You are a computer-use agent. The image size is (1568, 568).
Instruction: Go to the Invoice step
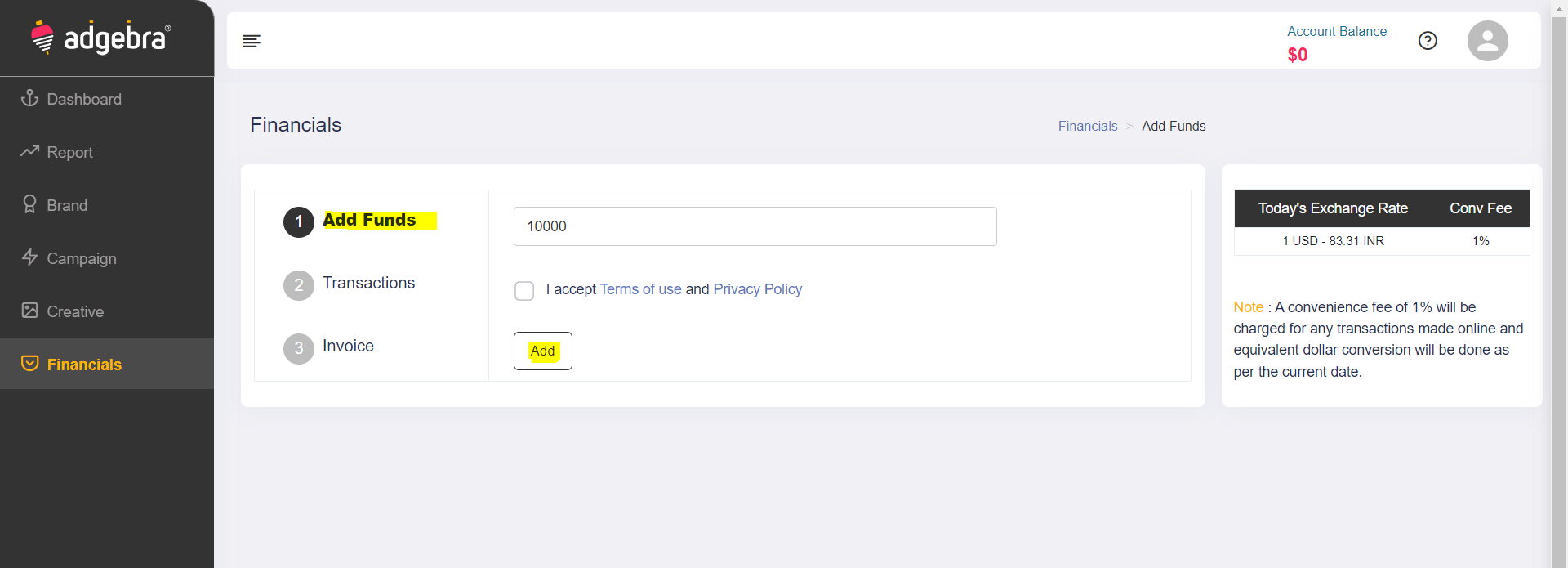pyautogui.click(x=348, y=346)
